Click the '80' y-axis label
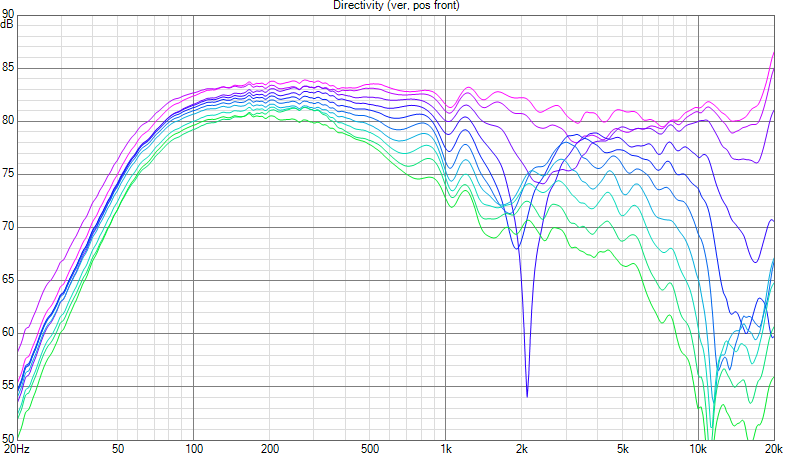This screenshot has height=469, width=799. pyautogui.click(x=8, y=121)
